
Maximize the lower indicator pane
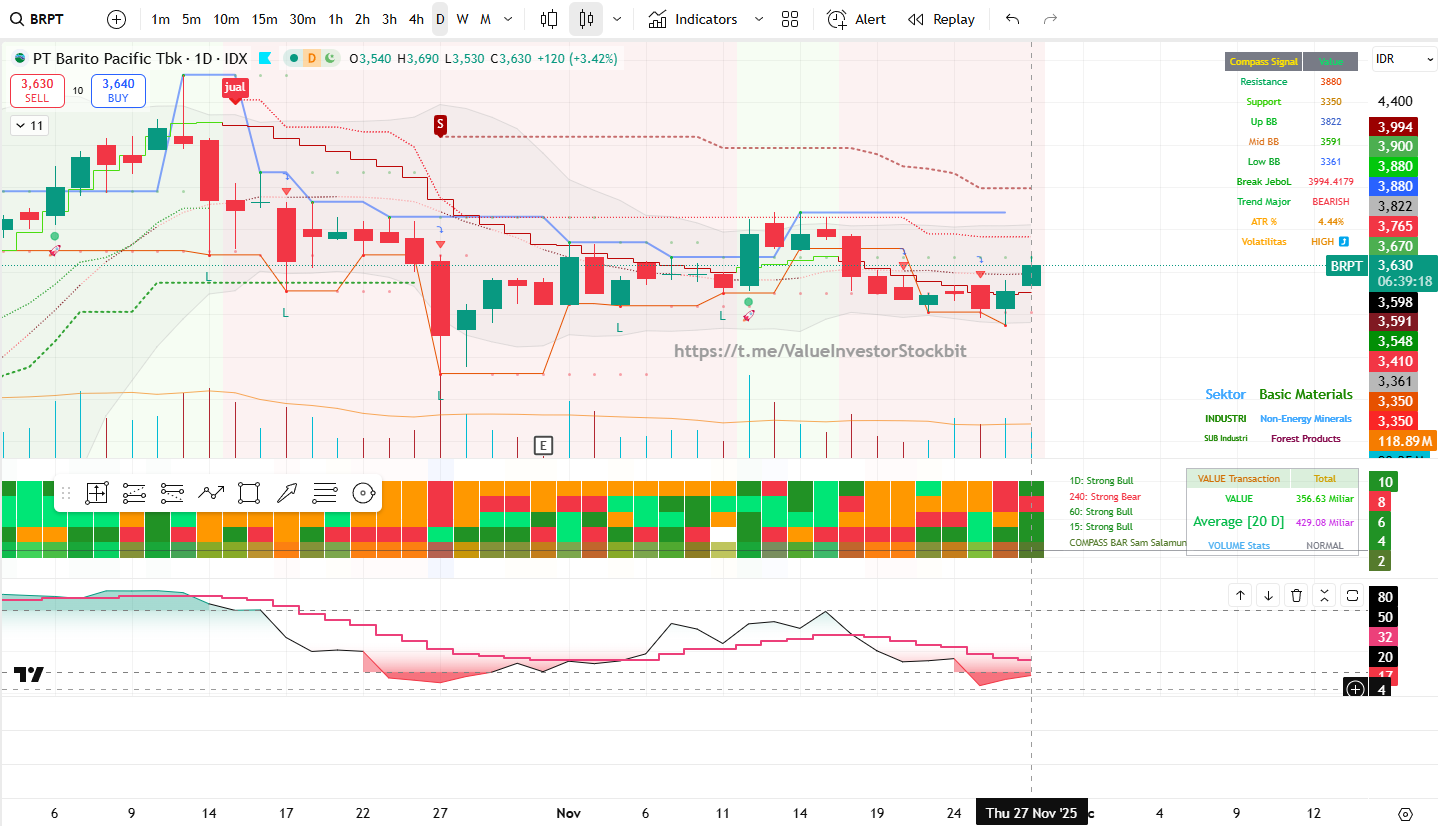[x=1352, y=595]
